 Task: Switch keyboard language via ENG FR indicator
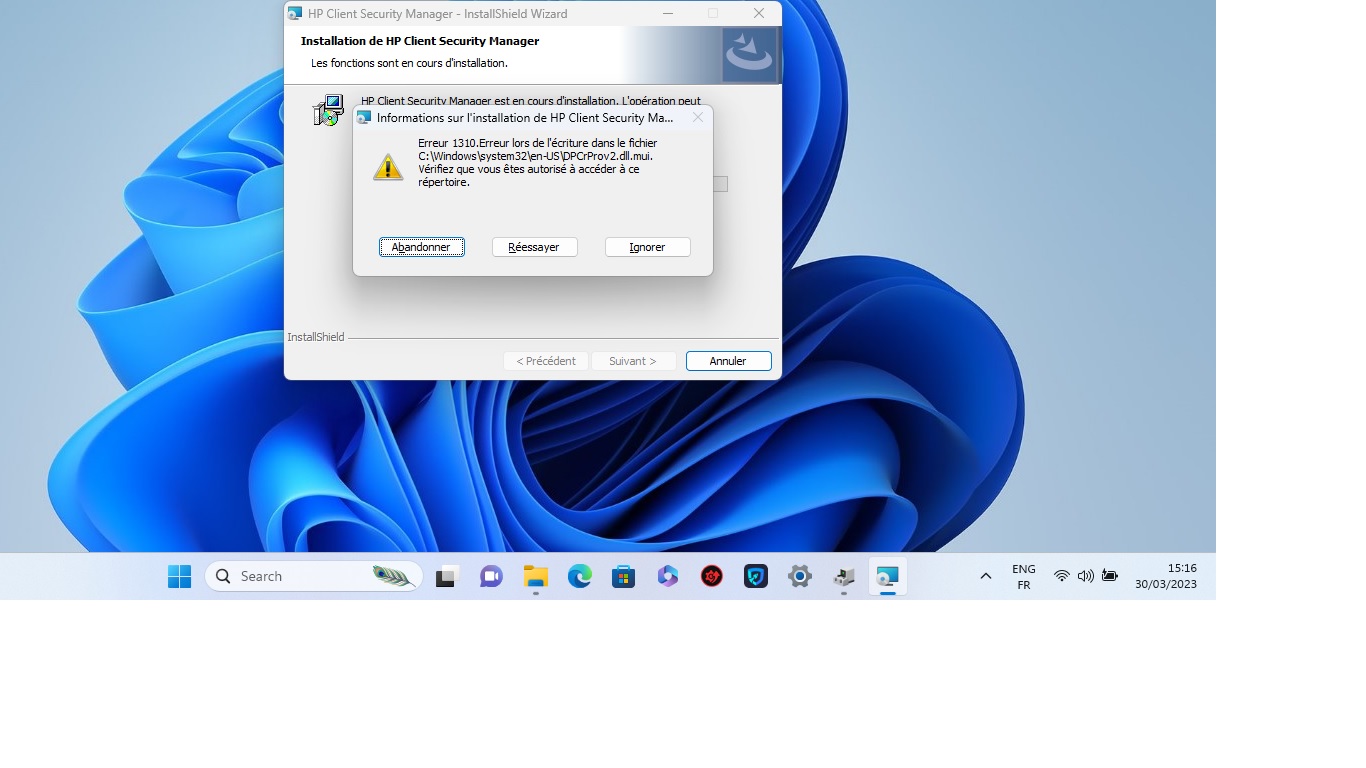[x=1023, y=576]
